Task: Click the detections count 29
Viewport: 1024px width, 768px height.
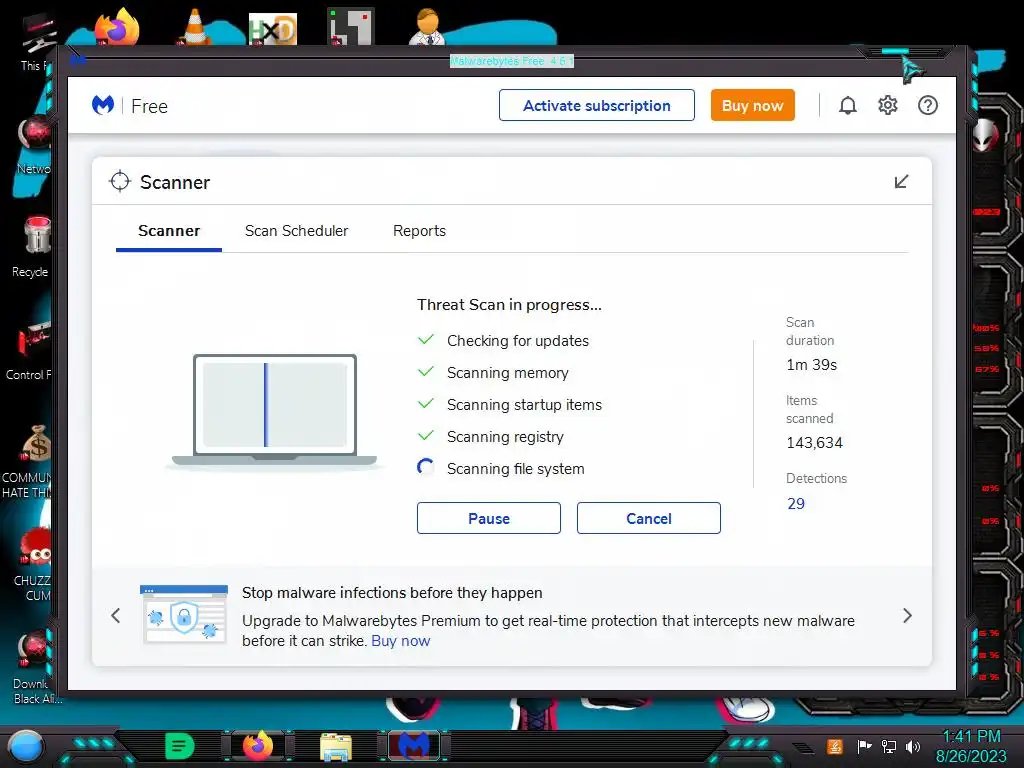Action: click(x=795, y=504)
